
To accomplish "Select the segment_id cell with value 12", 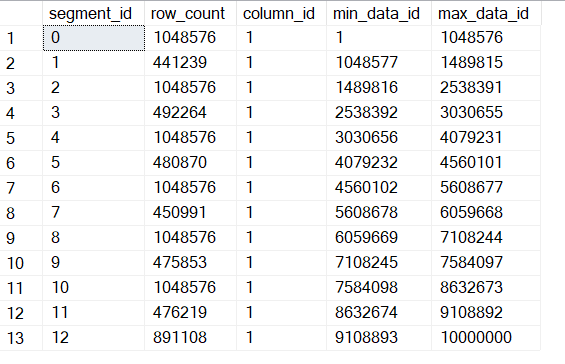I will coord(94,338).
